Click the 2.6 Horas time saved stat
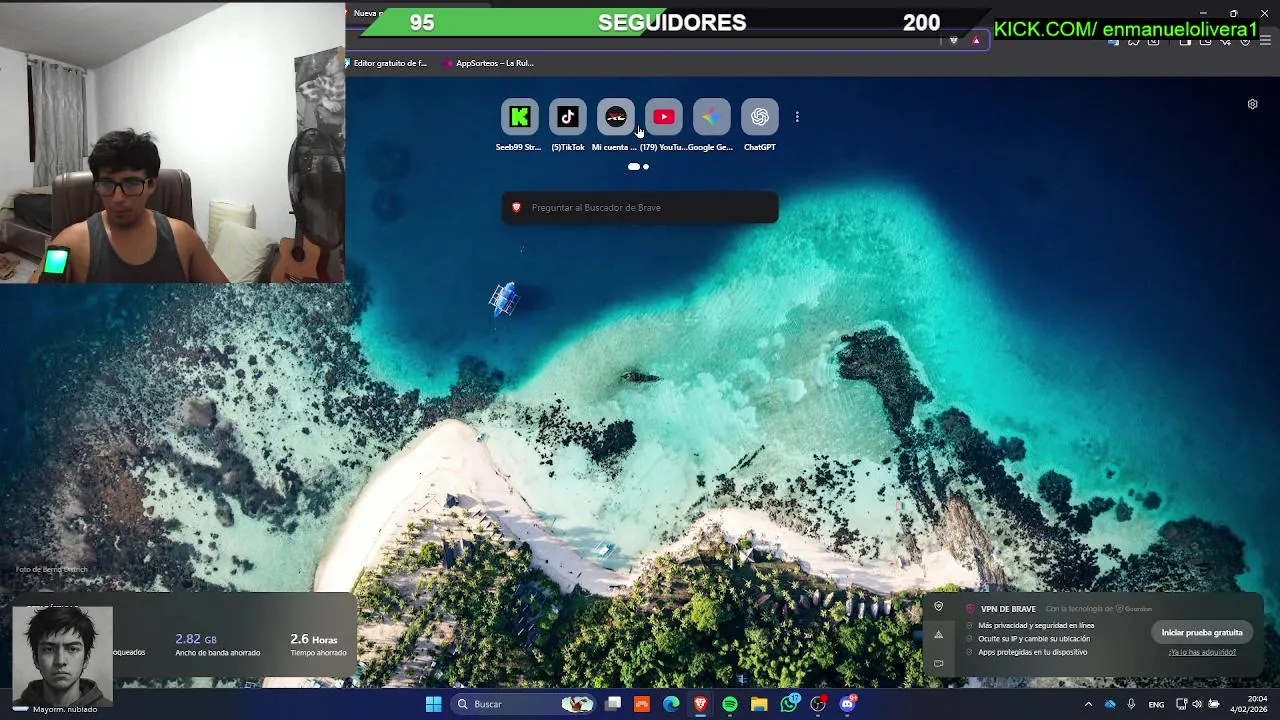 click(x=318, y=645)
